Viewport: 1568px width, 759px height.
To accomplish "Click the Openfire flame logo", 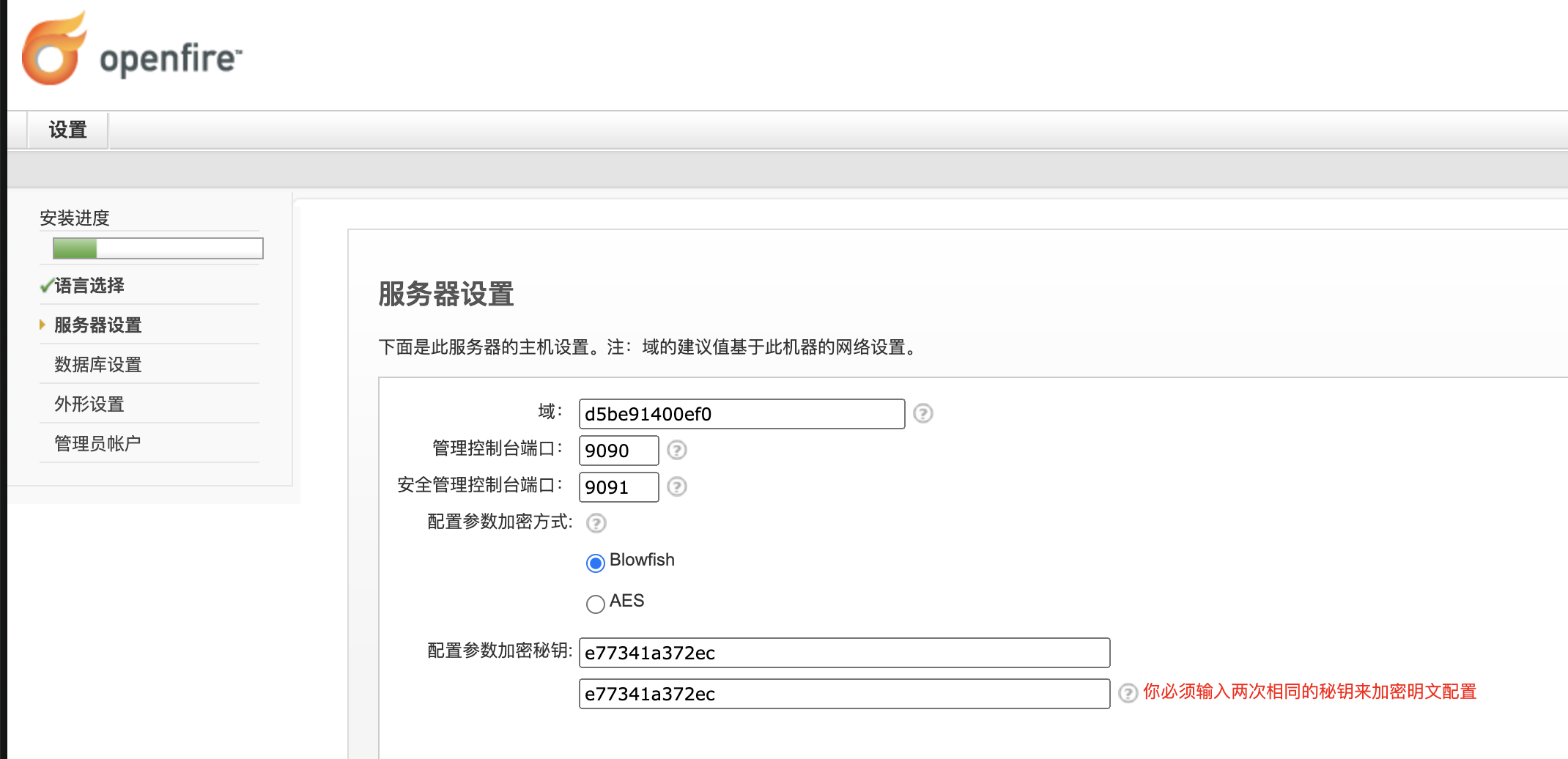I will coord(55,48).
